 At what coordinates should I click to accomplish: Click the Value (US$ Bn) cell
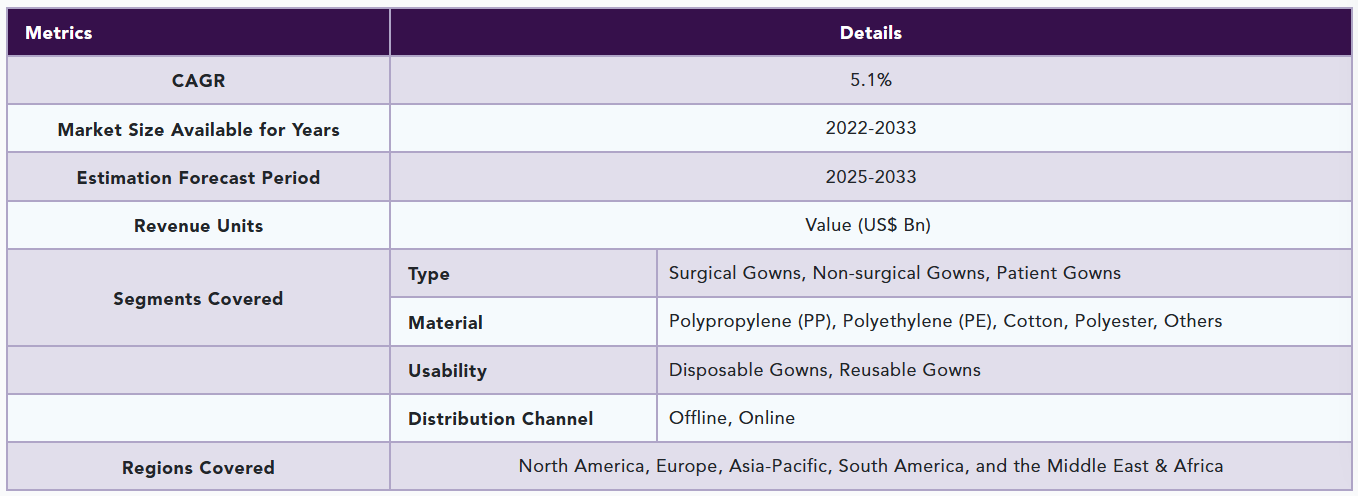click(868, 225)
